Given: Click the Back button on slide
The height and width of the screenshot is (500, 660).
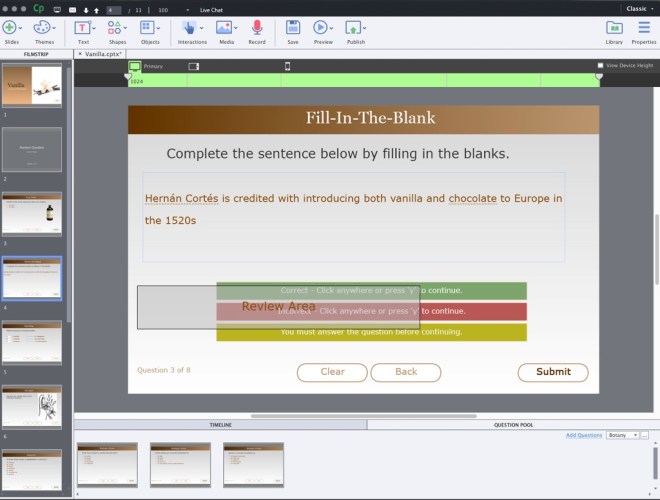Looking at the screenshot, I should (x=406, y=372).
